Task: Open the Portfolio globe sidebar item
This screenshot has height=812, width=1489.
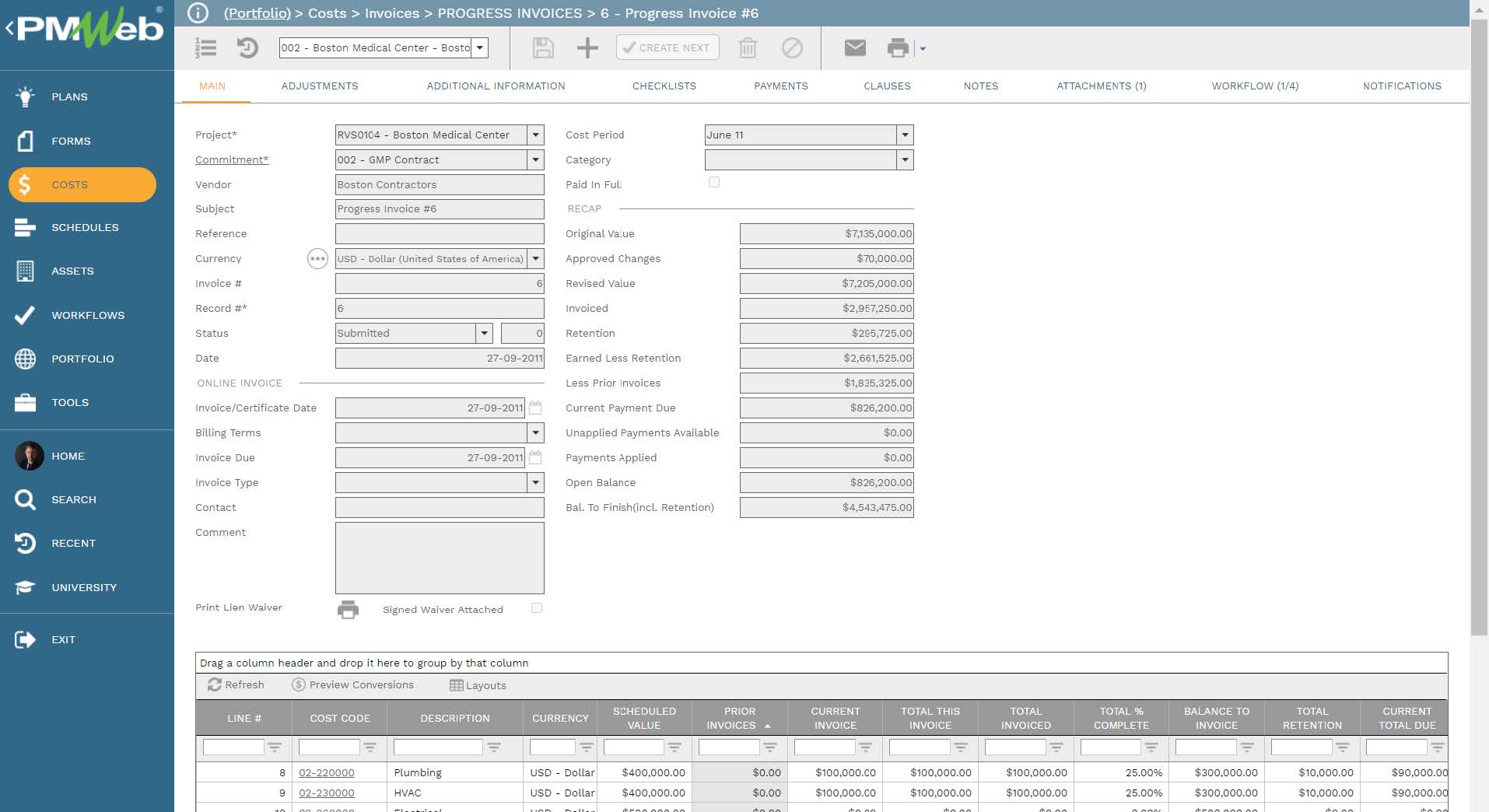Action: (x=25, y=359)
